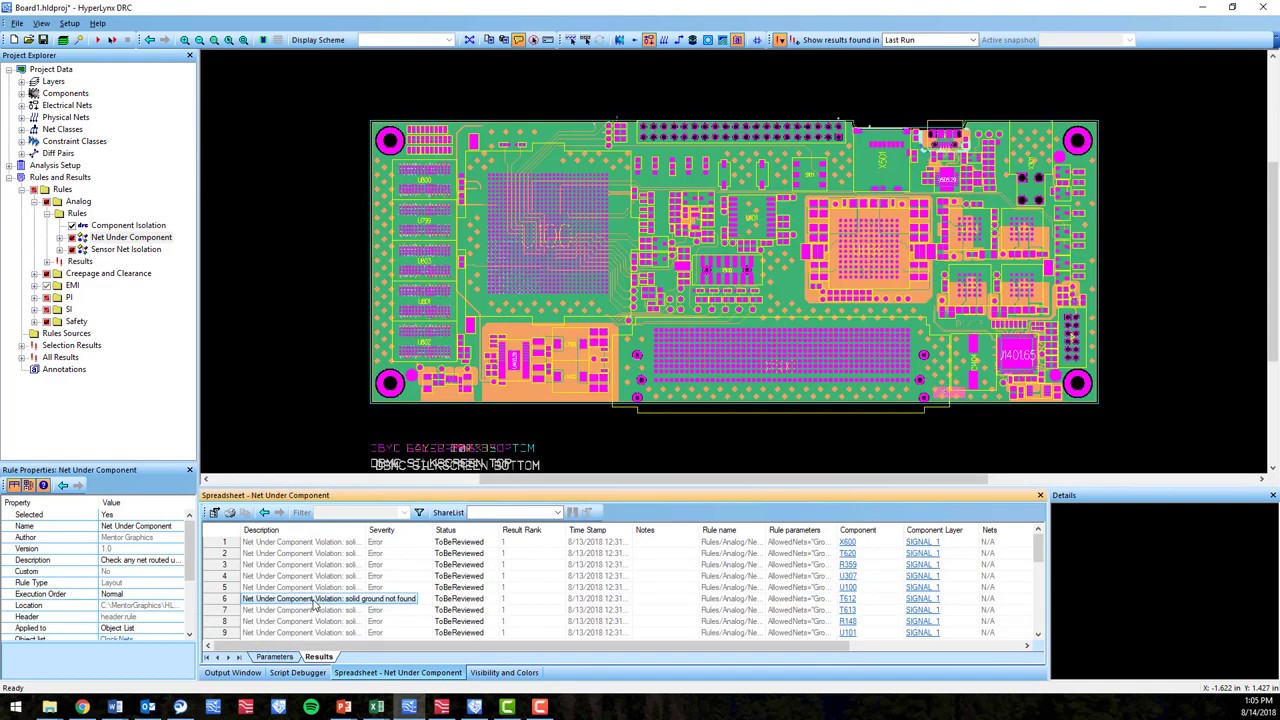Viewport: 1280px width, 720px height.
Task: Expand the Components tree node
Action: (x=21, y=93)
